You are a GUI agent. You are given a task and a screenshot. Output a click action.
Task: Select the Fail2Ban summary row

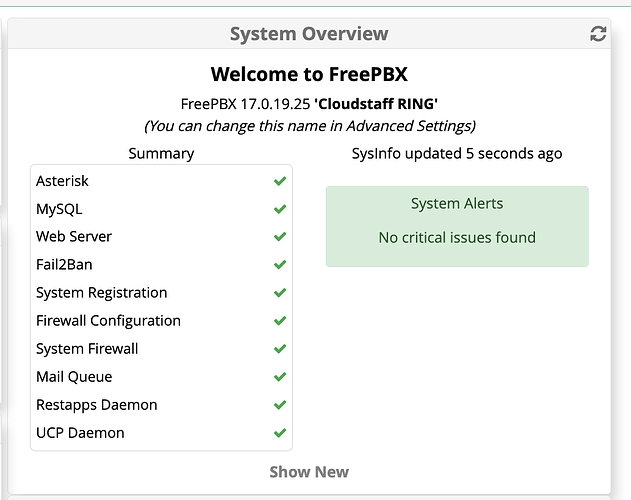point(161,264)
